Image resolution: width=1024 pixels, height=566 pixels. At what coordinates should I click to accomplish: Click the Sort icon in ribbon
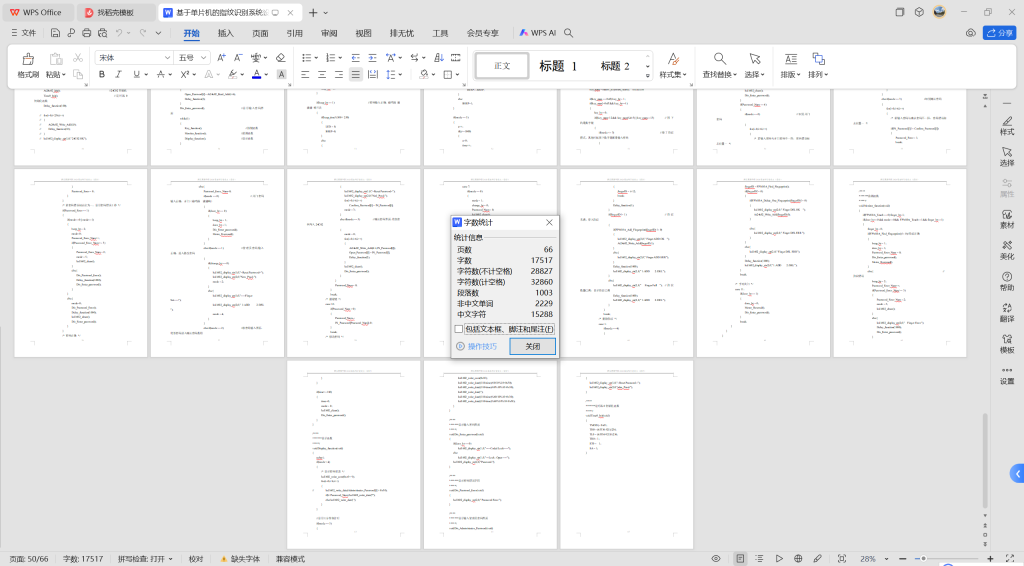439,57
